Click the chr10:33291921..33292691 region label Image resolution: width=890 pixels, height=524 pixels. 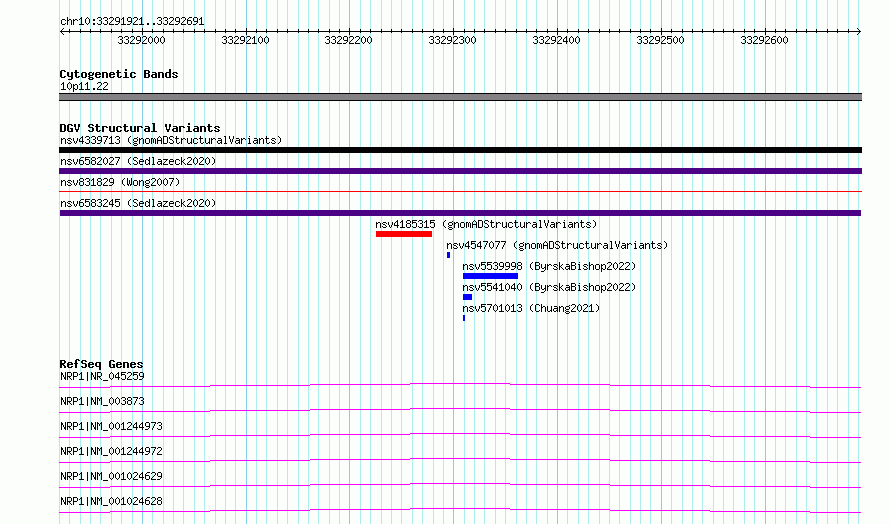tap(132, 21)
